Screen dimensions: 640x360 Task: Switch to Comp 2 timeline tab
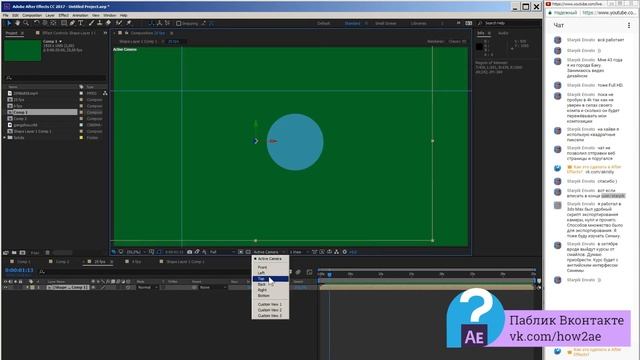point(62,262)
